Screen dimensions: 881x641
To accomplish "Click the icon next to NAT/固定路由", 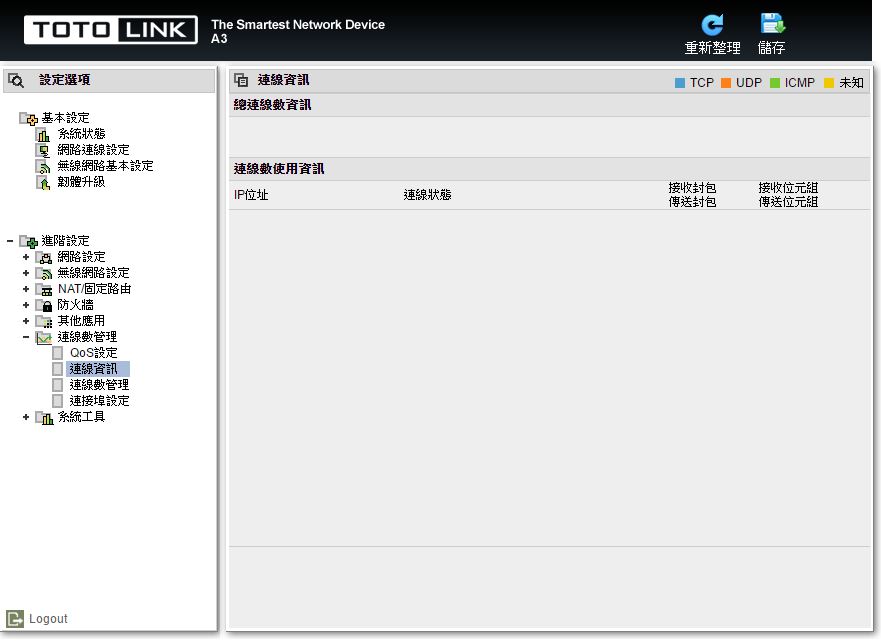I will click(x=44, y=289).
